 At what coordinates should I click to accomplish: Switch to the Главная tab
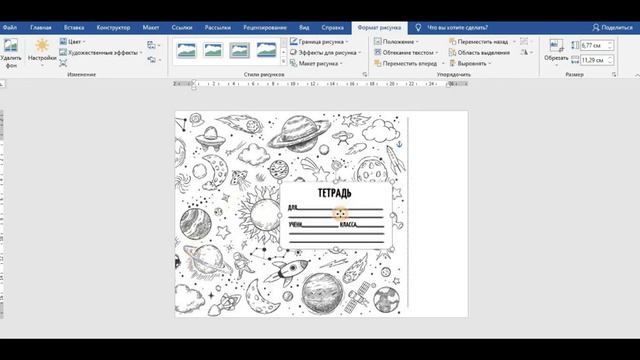(40, 28)
